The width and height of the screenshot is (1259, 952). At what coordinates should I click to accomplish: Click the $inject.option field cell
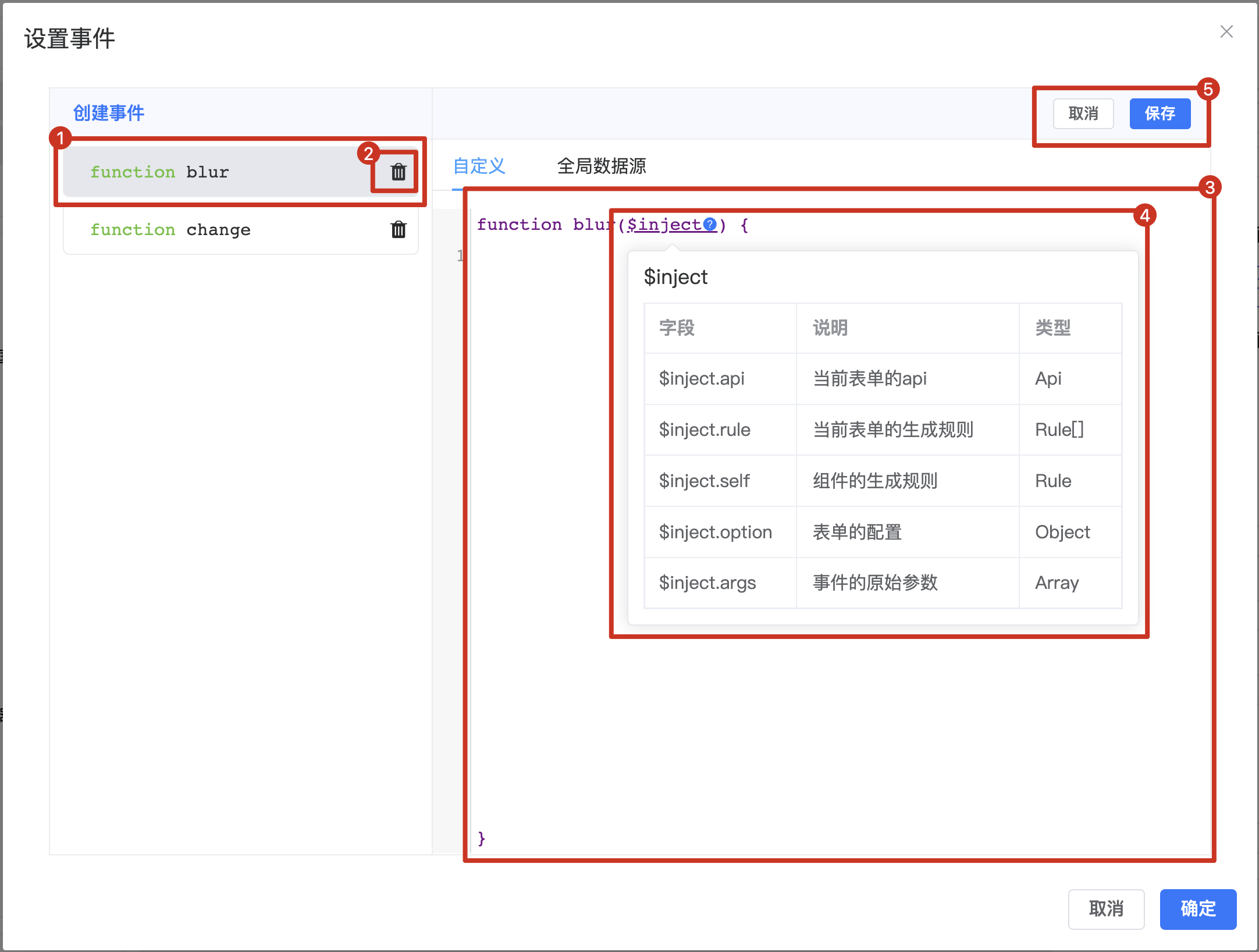click(x=716, y=532)
